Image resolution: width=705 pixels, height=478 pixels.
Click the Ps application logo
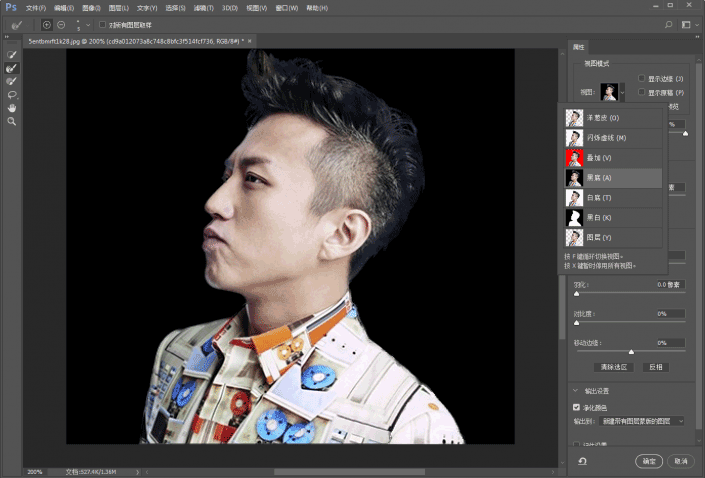pyautogui.click(x=11, y=7)
